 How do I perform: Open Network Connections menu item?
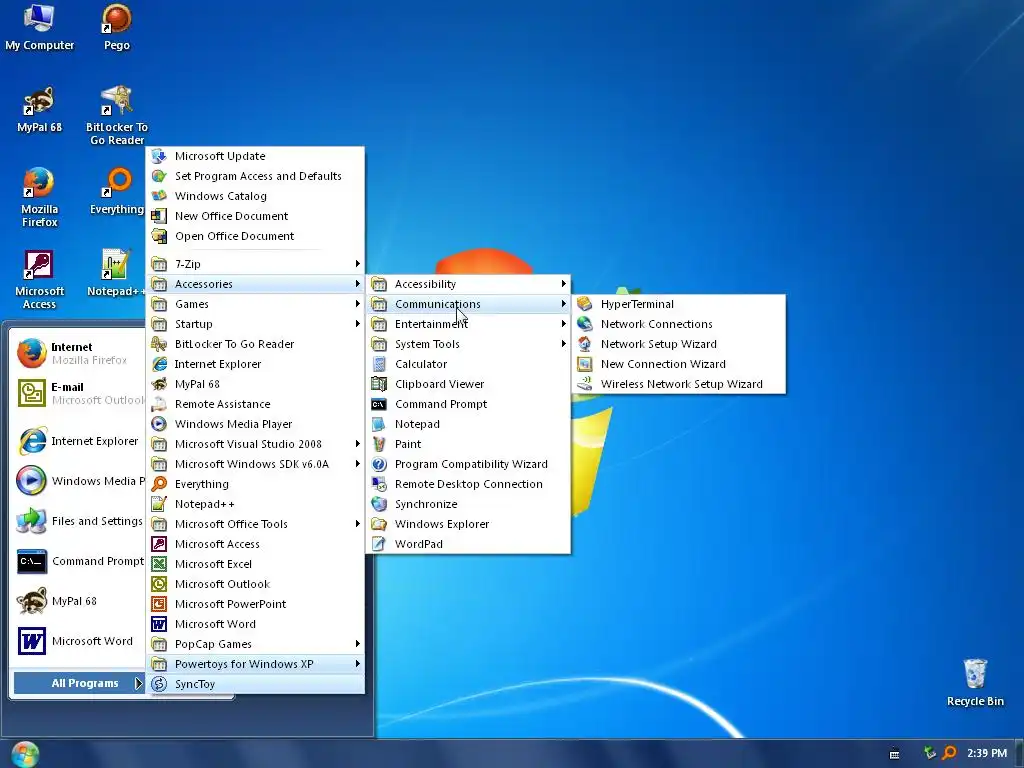click(x=679, y=324)
